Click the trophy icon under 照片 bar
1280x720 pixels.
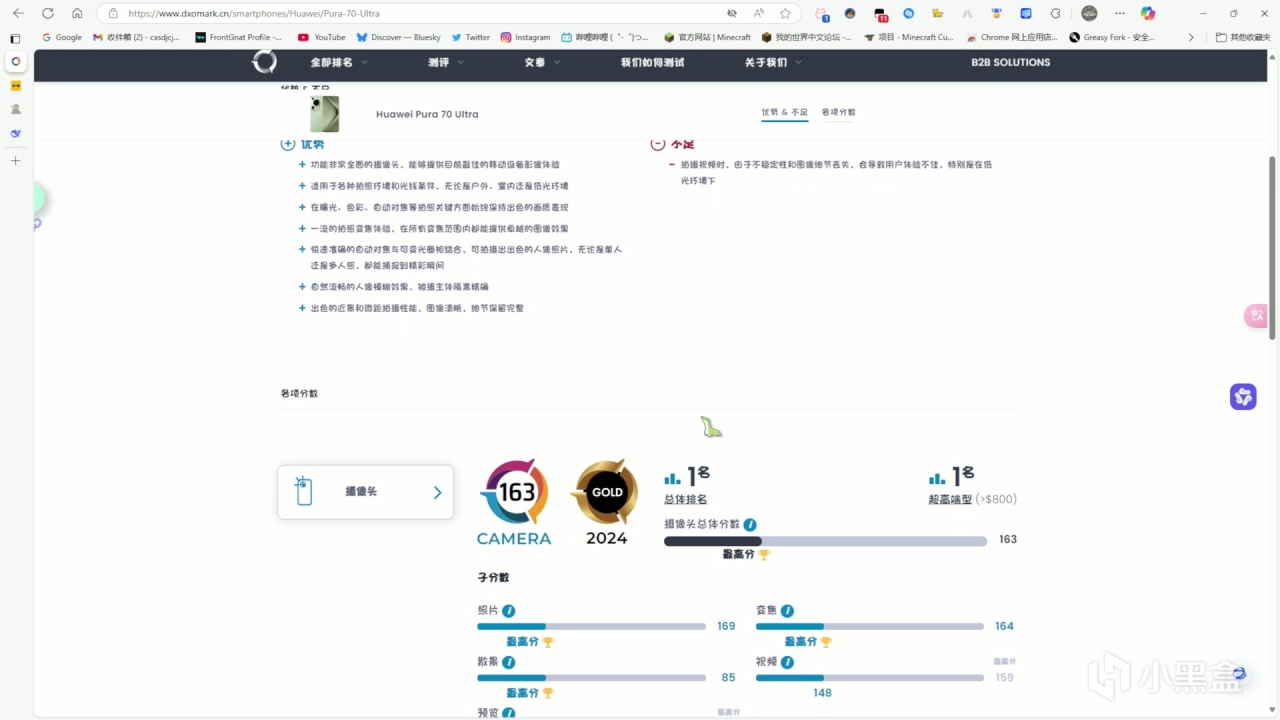pos(548,642)
